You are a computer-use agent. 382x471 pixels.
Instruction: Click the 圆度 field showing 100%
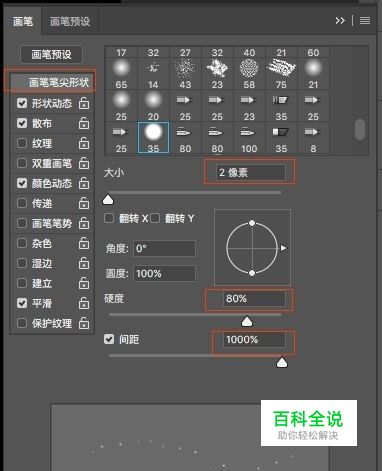pos(164,274)
